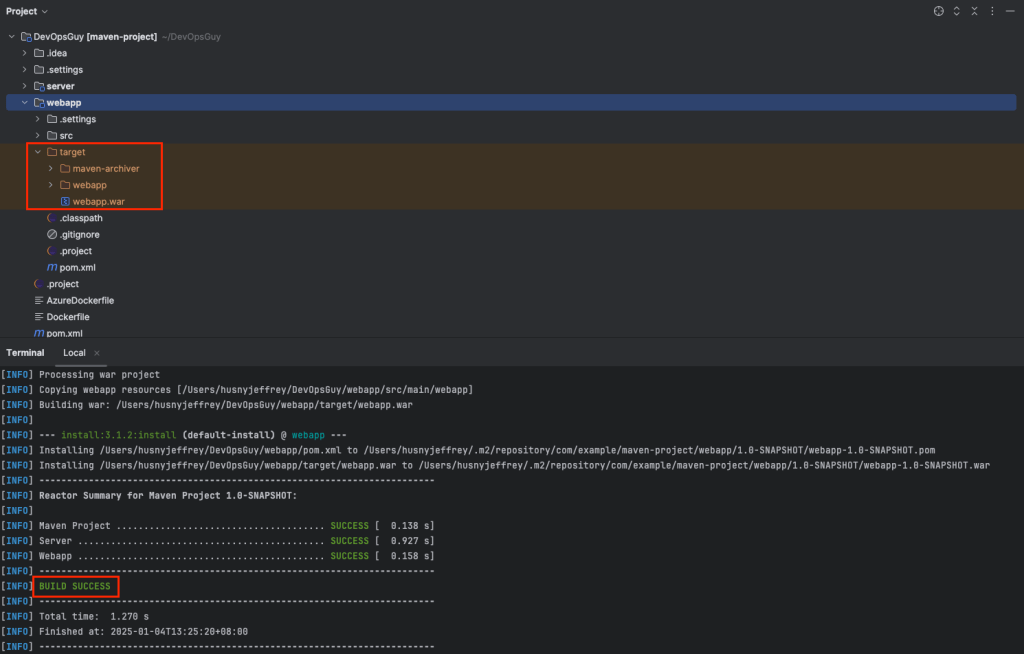Click the Maven icon beside webapp pom.xml
This screenshot has height=654, width=1024.
[x=52, y=267]
